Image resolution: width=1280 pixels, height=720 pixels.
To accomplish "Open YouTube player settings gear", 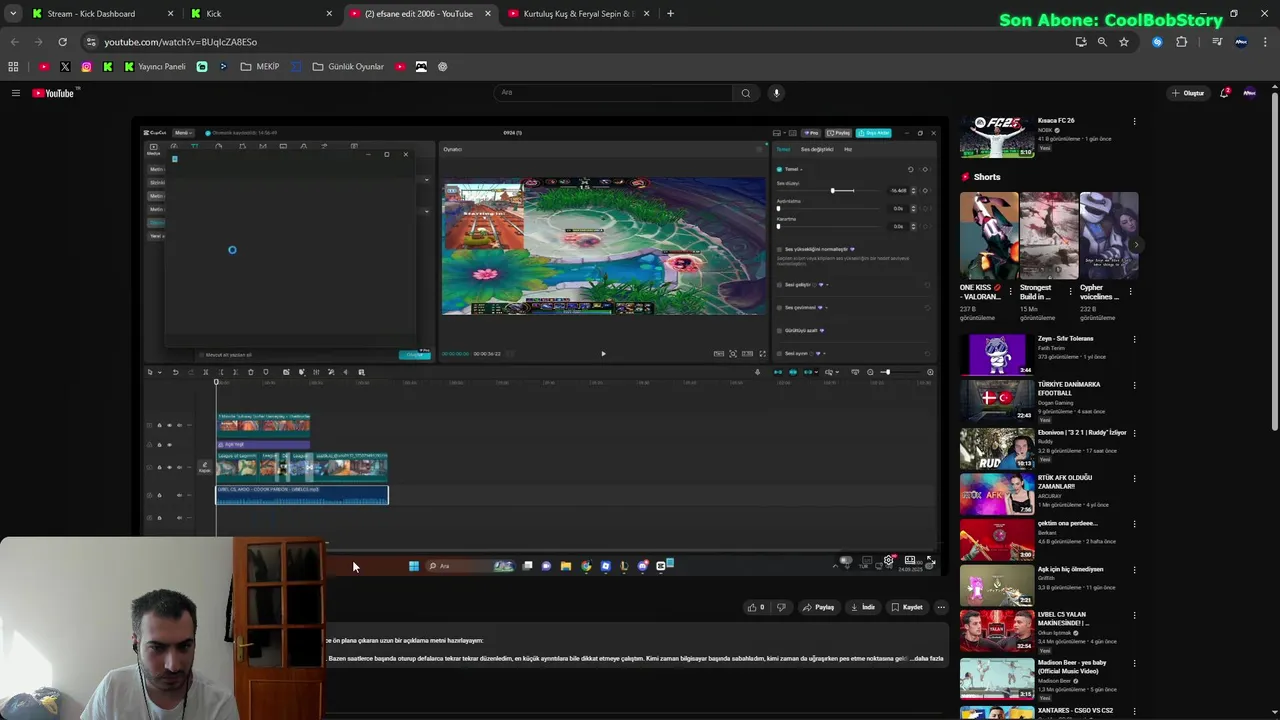I will click(x=888, y=561).
